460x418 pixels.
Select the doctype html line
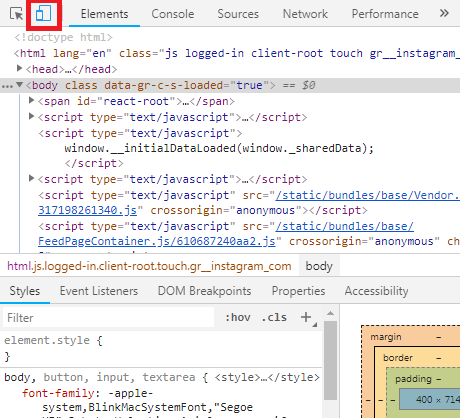coord(63,37)
